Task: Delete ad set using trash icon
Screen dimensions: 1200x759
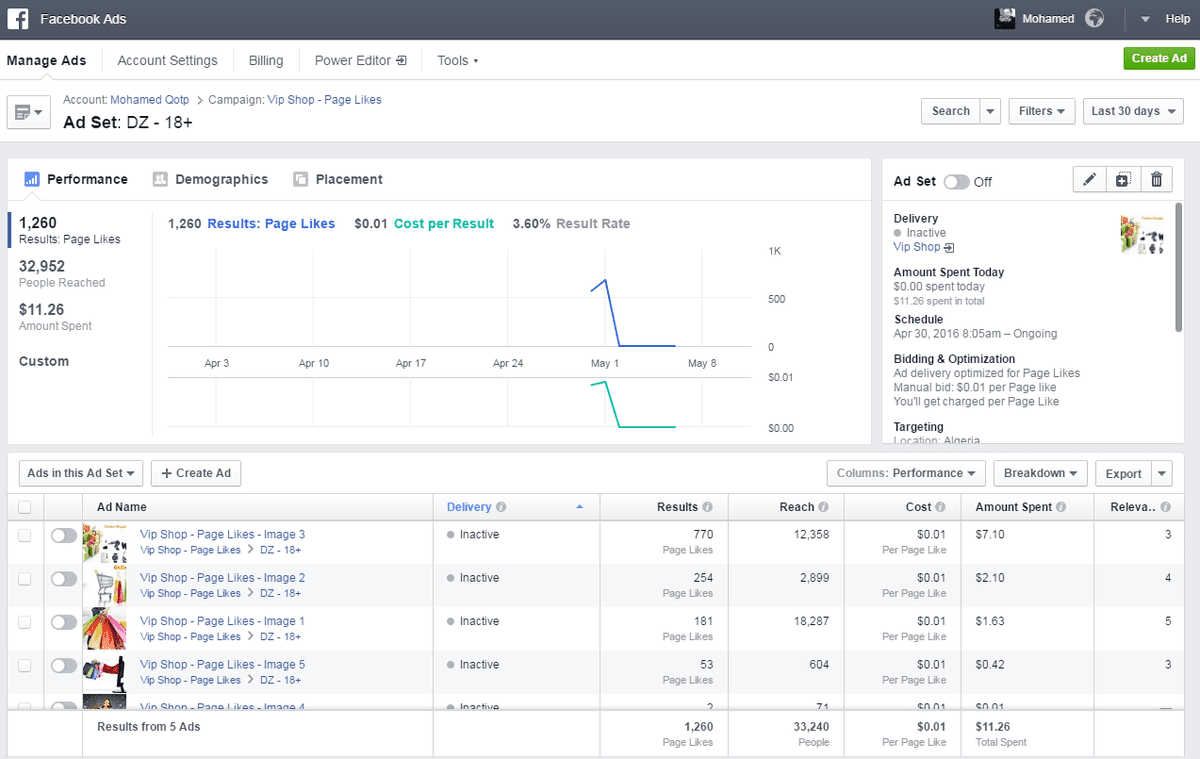Action: [1157, 180]
